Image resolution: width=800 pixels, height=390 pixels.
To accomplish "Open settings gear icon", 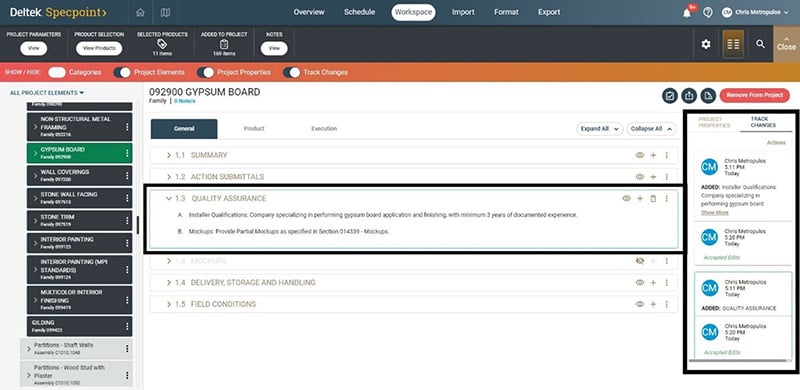I will coord(706,44).
